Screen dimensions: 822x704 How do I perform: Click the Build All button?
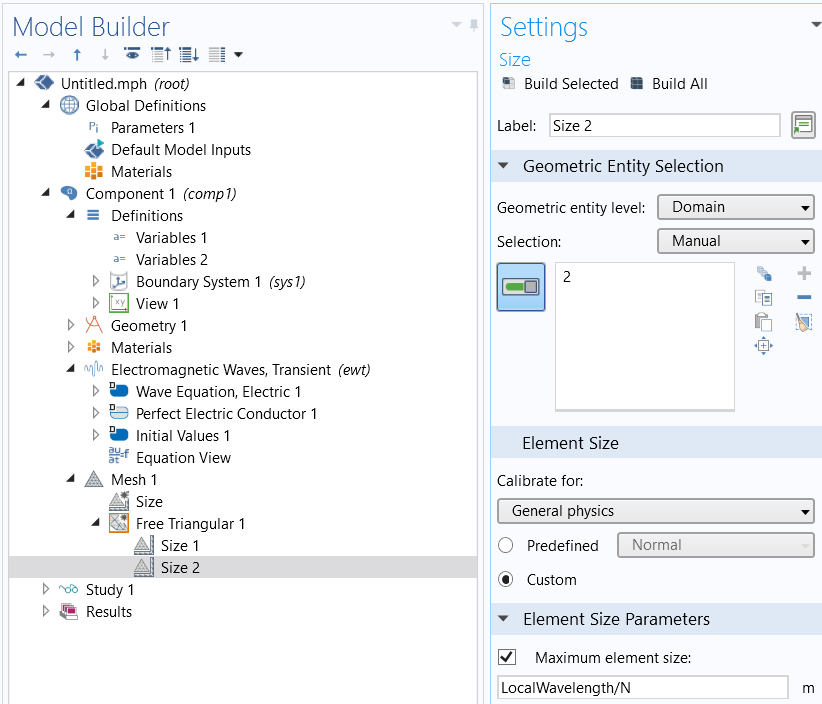pos(669,84)
